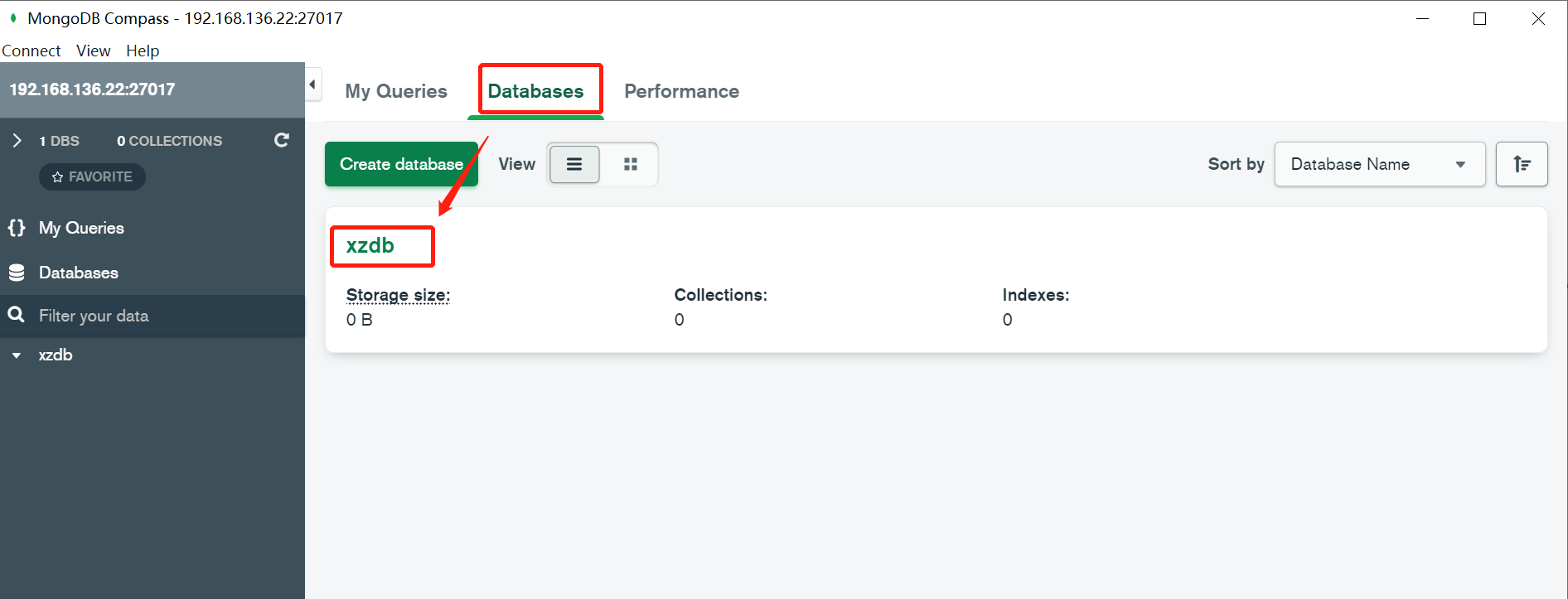Click the 1 DBS count in the sidebar
The height and width of the screenshot is (599, 1568).
click(x=60, y=141)
